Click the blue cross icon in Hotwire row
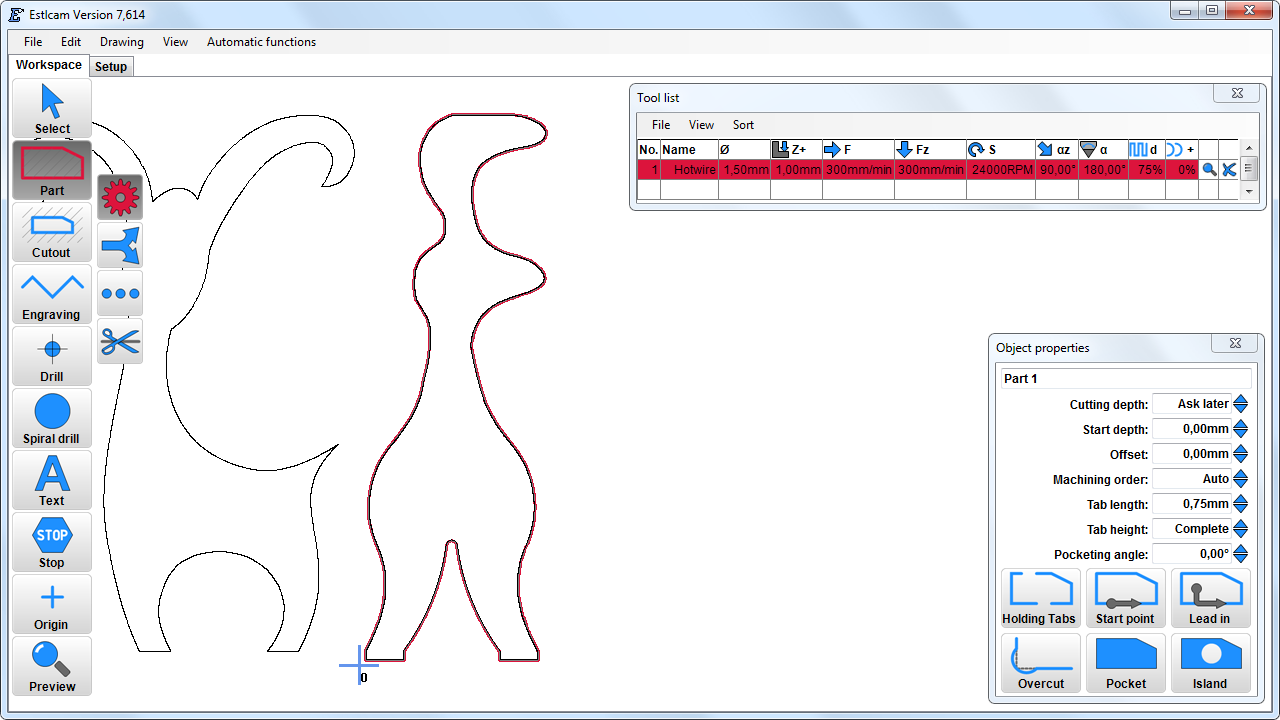 point(1229,170)
